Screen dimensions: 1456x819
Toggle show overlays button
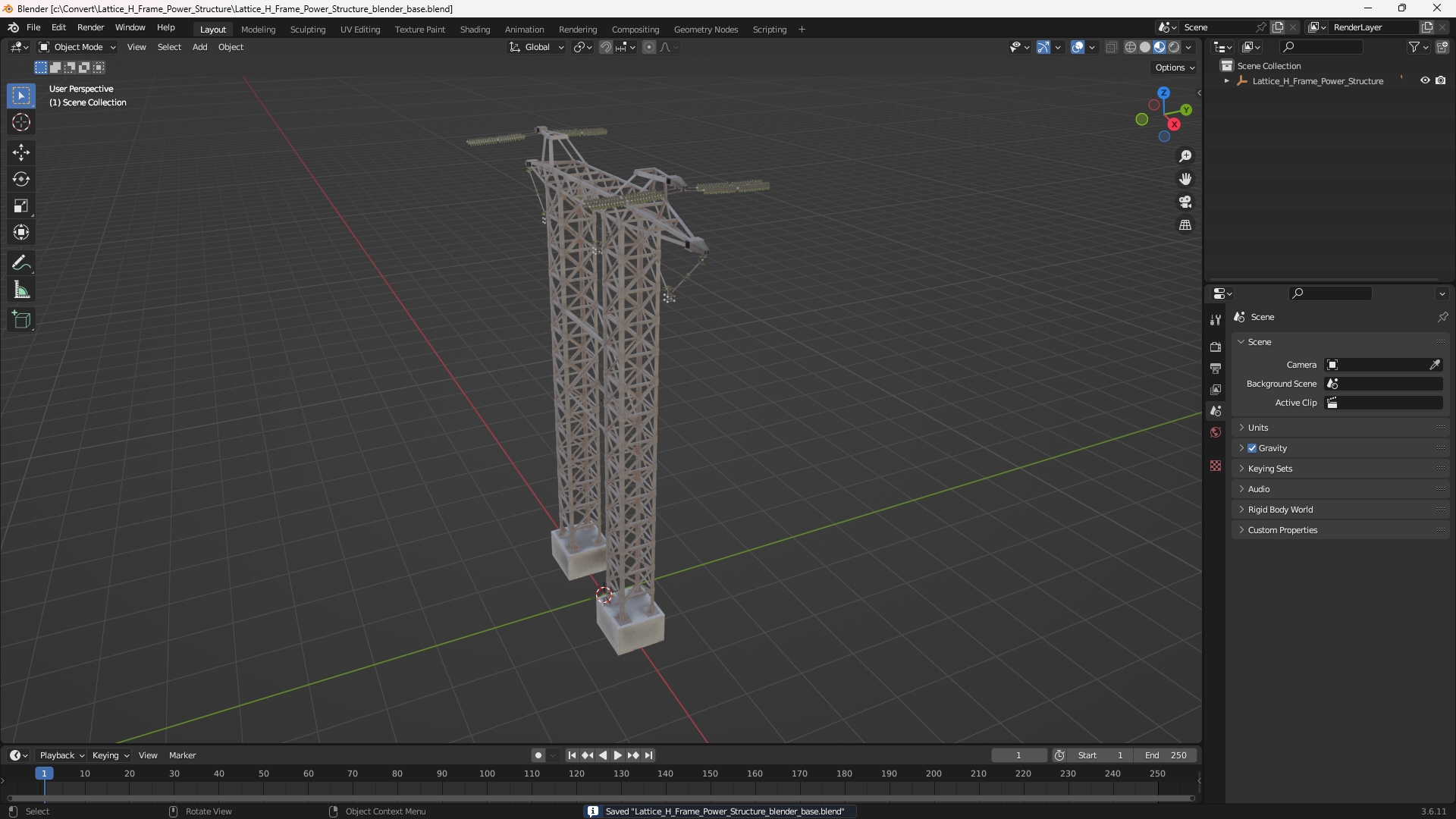tap(1078, 47)
